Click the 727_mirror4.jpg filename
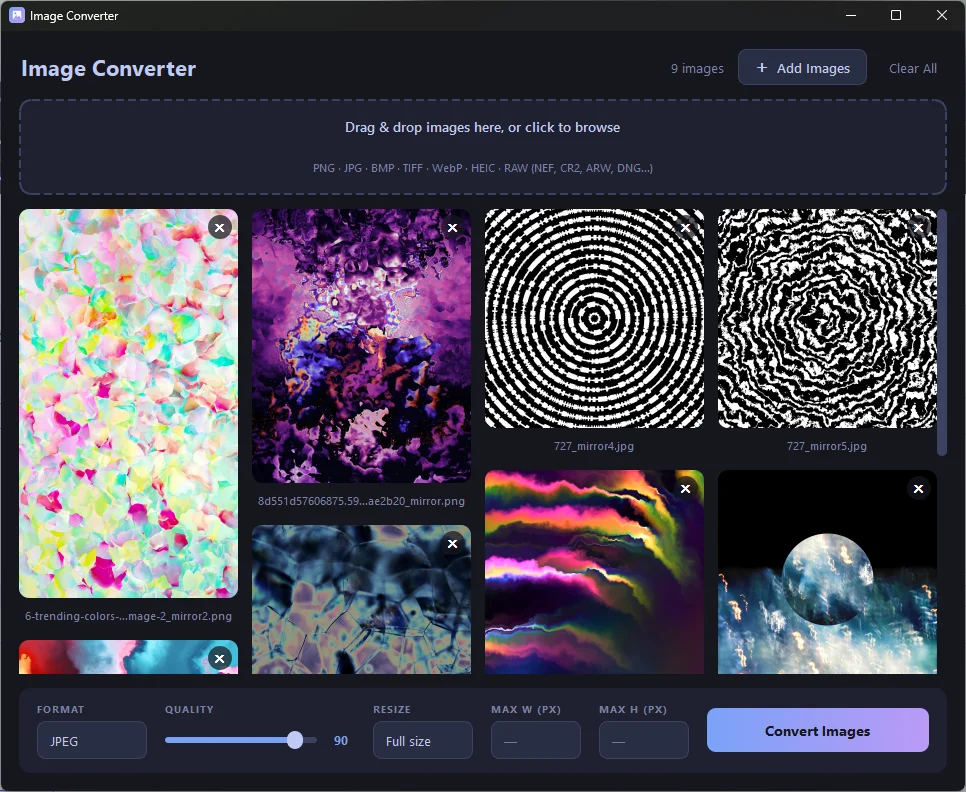The image size is (966, 792). (594, 446)
